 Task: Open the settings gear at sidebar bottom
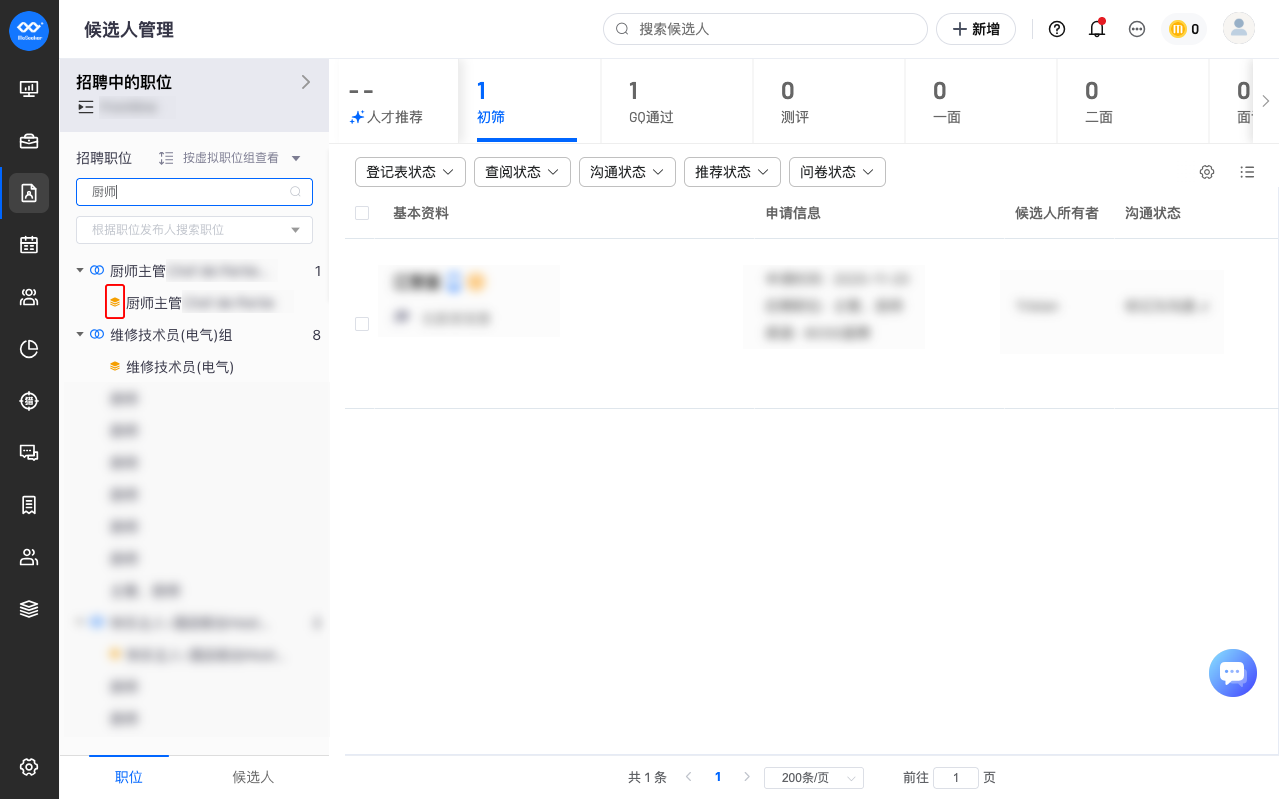(29, 767)
